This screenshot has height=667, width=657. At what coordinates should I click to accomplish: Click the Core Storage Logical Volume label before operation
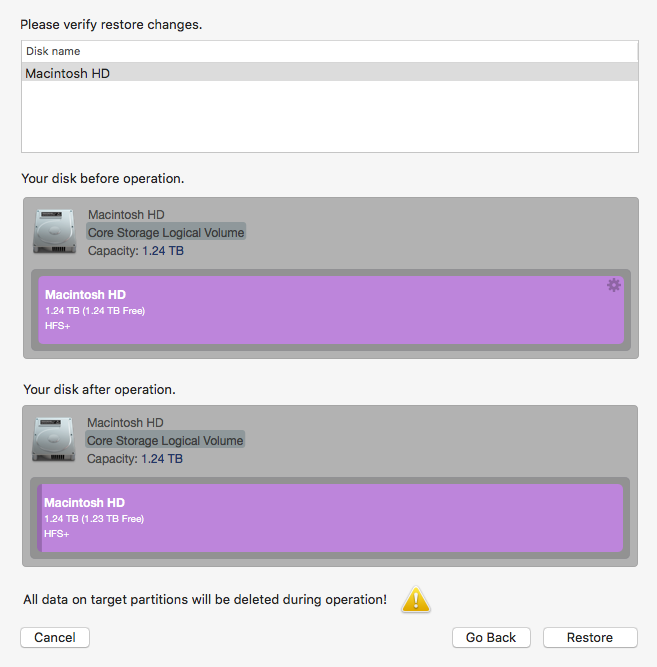click(x=166, y=232)
